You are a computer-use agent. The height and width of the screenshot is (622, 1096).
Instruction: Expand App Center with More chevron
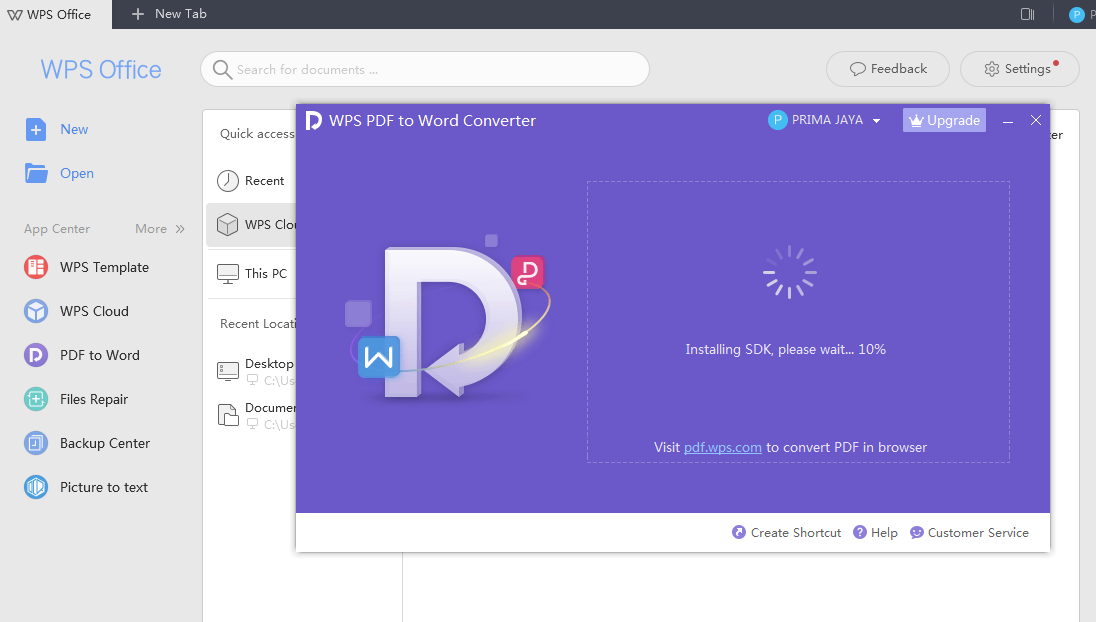[x=180, y=229]
